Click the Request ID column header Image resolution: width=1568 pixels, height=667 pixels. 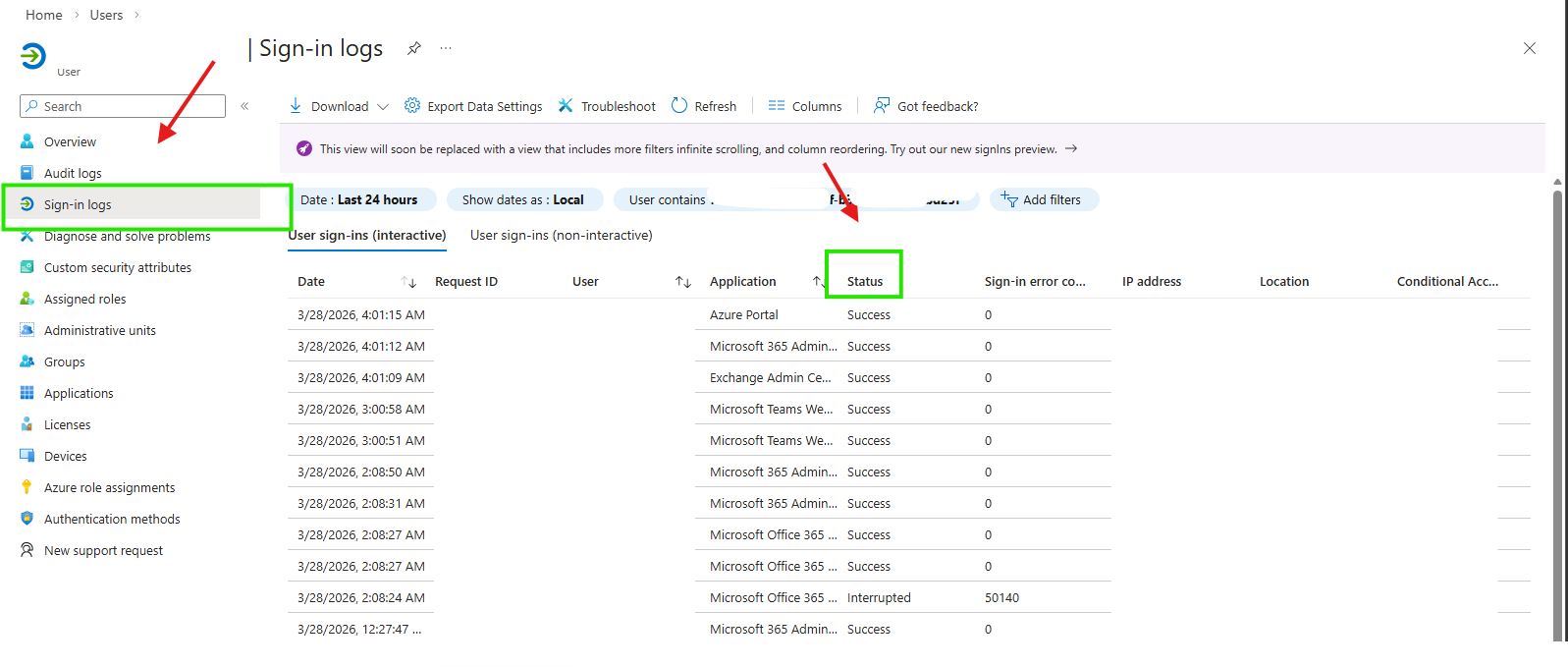(466, 281)
